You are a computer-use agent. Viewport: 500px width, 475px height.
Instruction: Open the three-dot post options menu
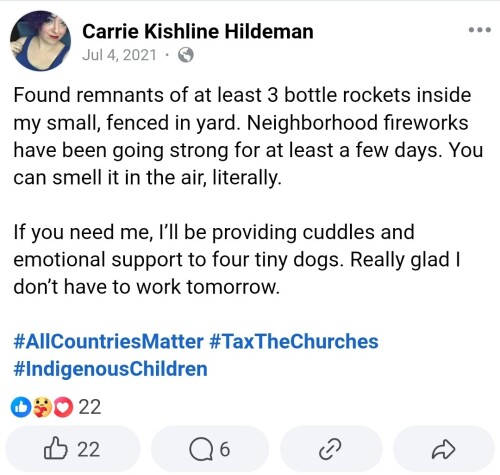pos(480,30)
